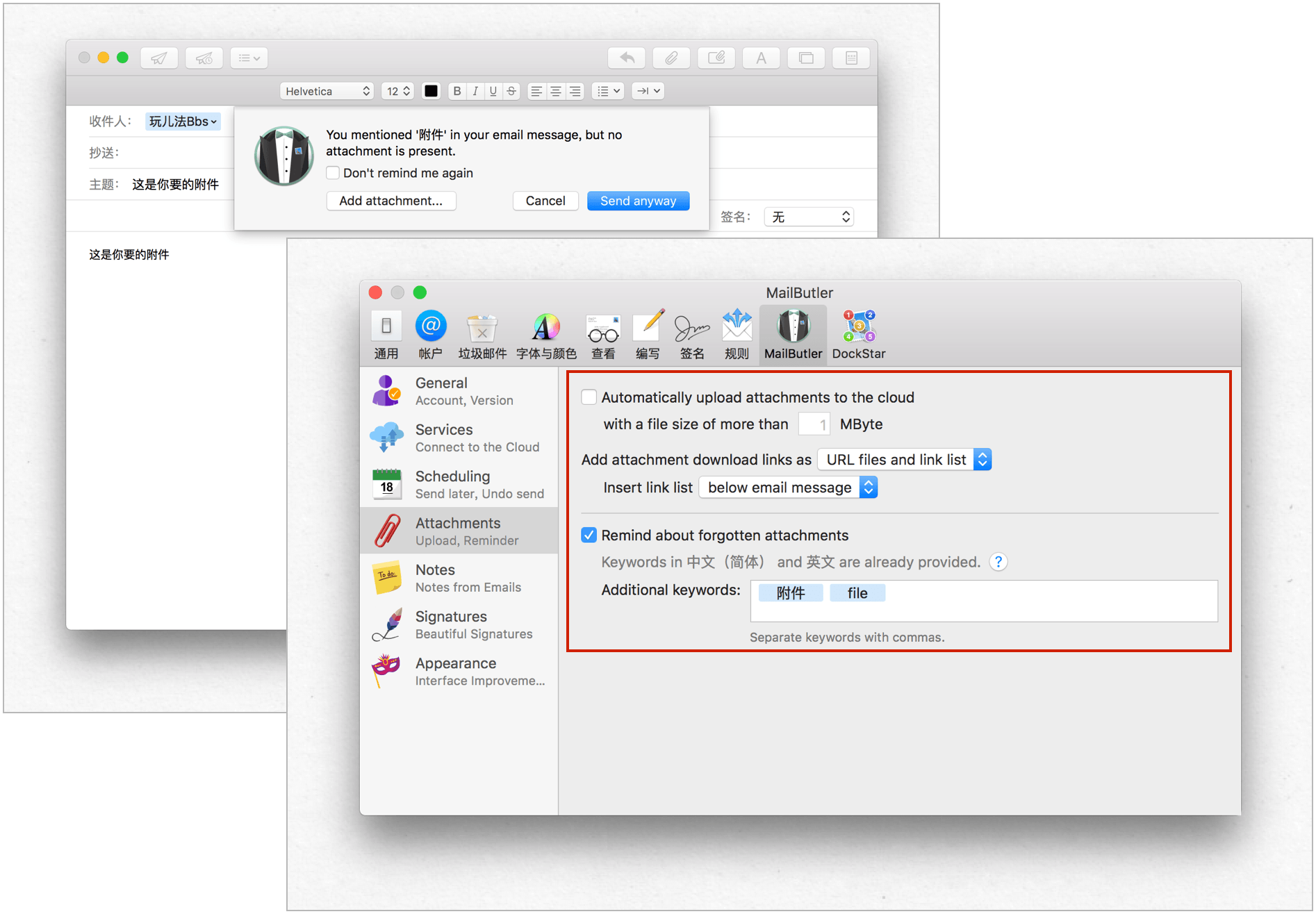Click the font 'A' format icon in compose toolbar
This screenshot has height=914, width=1316.
(762, 58)
